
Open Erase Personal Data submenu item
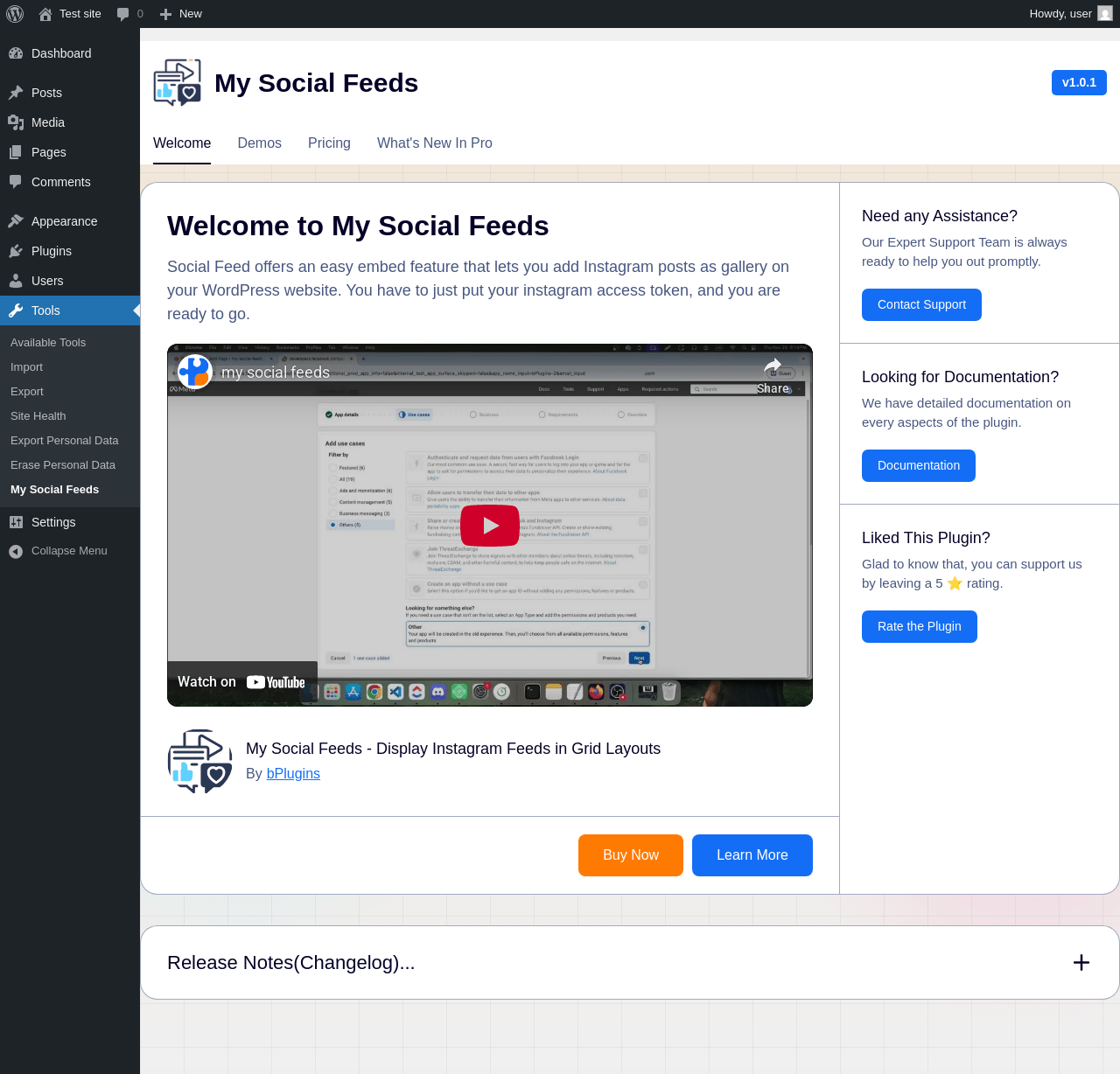click(63, 465)
